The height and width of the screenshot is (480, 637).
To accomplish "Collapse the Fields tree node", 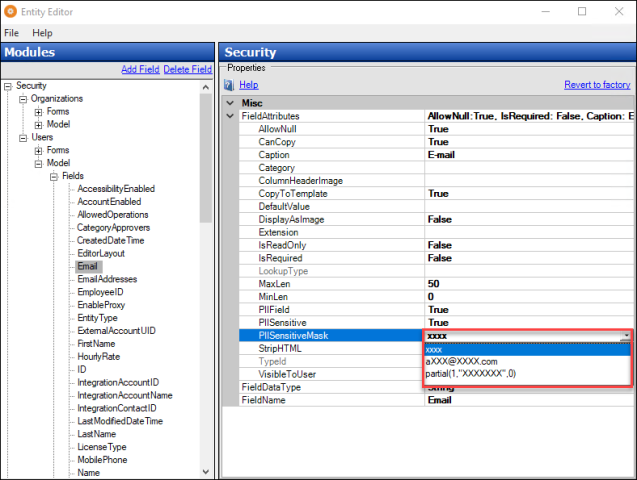I will coord(54,177).
